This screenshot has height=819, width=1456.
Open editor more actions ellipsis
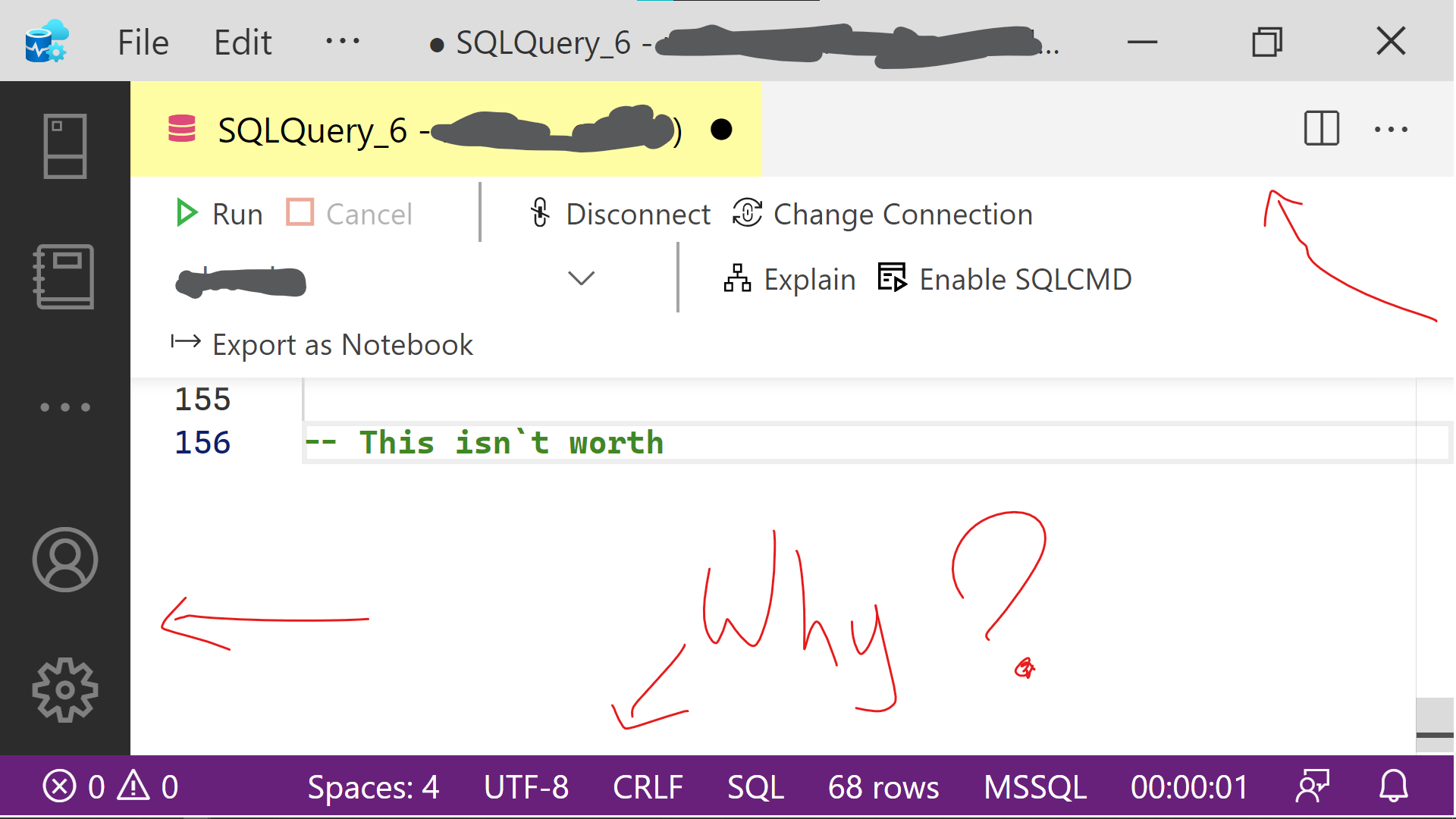point(1391,130)
